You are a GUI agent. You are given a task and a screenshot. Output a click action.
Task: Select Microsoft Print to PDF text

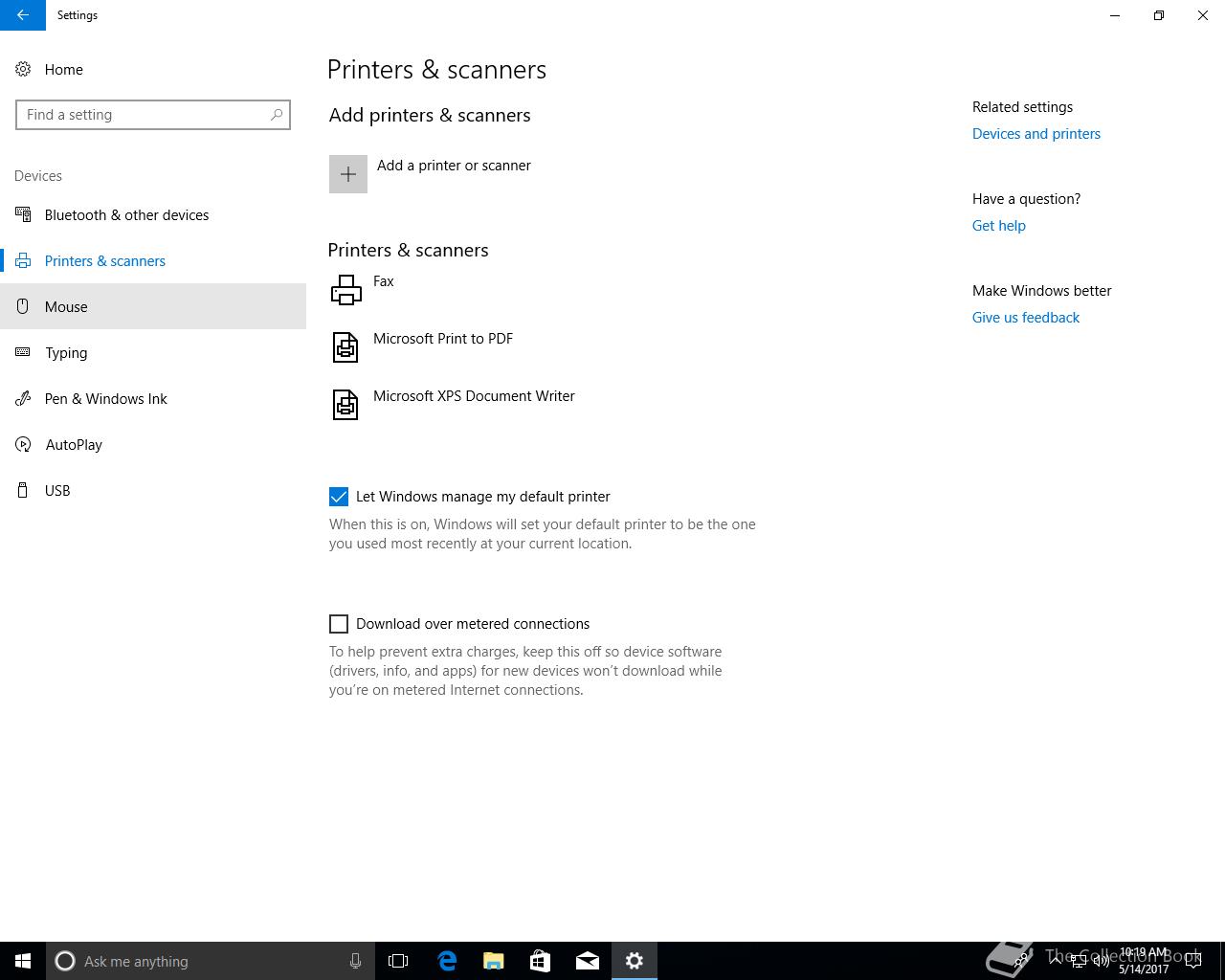[x=443, y=339]
